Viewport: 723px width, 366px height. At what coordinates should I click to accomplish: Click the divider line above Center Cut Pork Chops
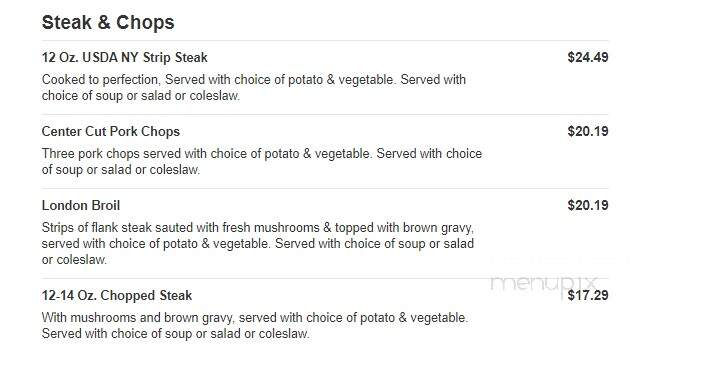(325, 114)
